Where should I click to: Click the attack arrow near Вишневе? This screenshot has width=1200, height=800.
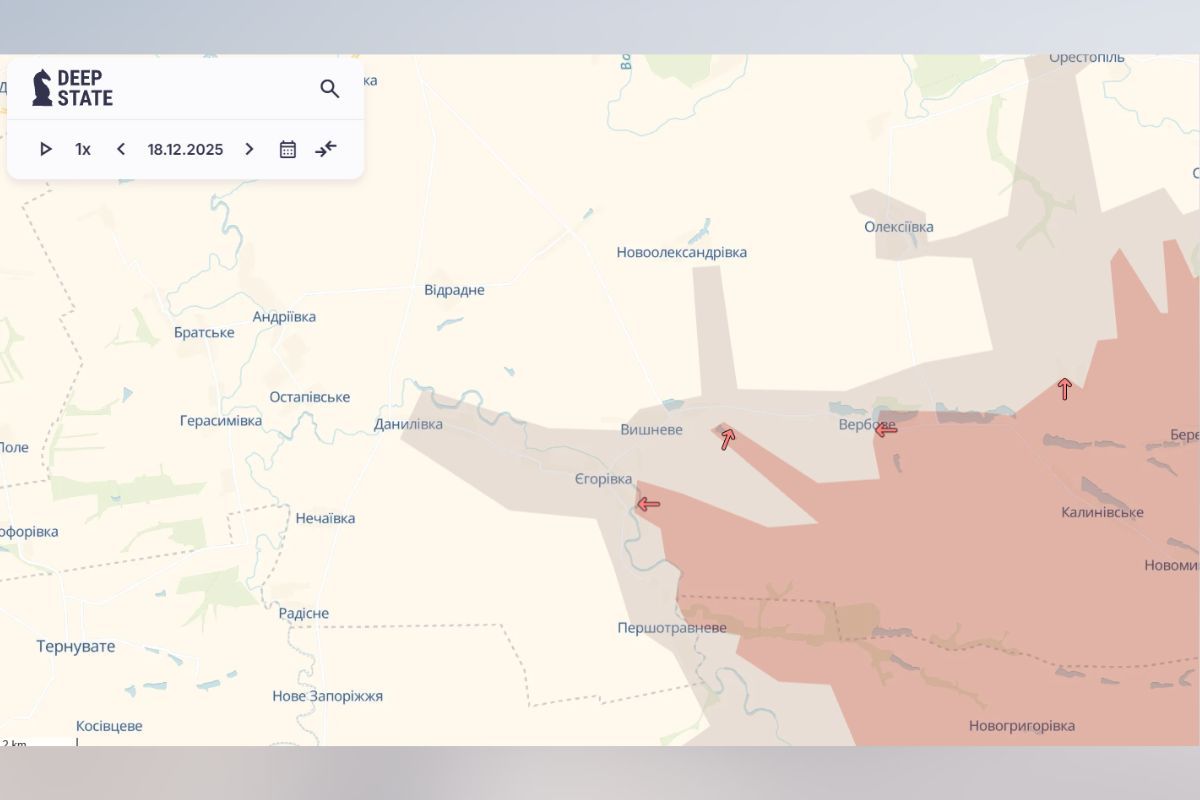point(728,438)
